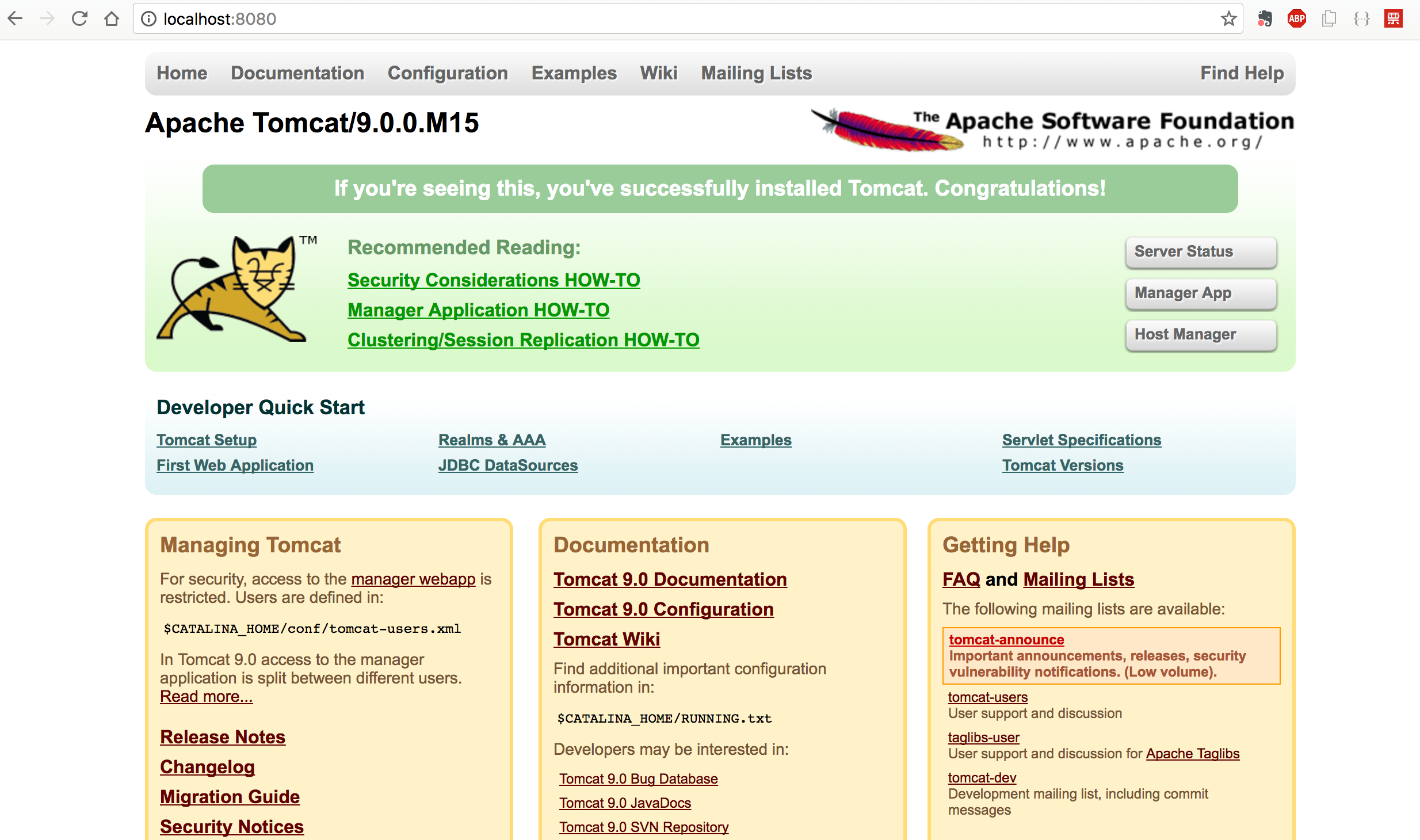The width and height of the screenshot is (1420, 840).
Task: Visit the Realms & AAA link
Action: click(492, 440)
